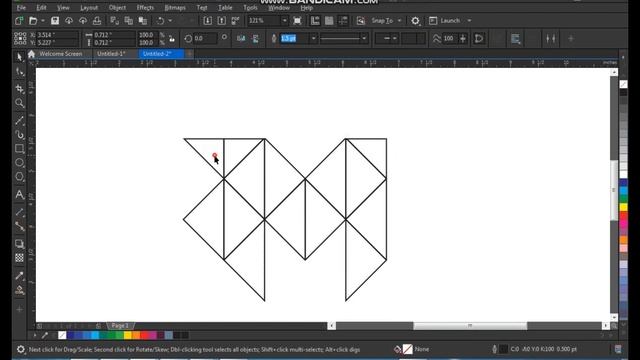
Task: Click the Page 1 tab
Action: [120, 325]
